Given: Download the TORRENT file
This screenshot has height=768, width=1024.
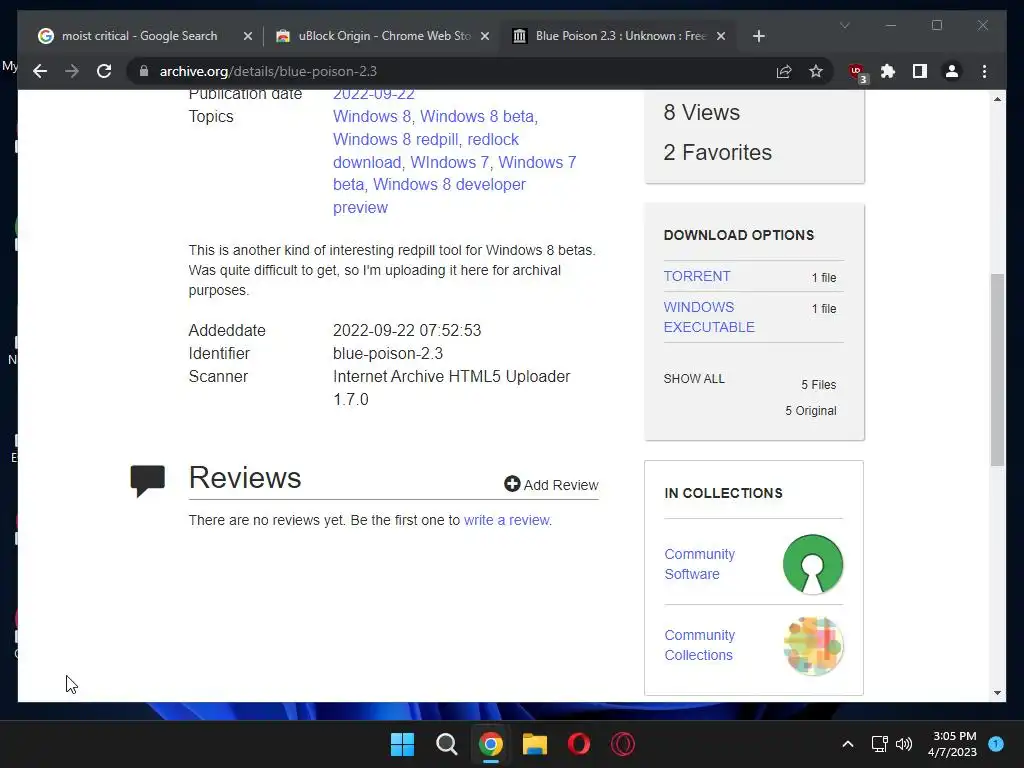Looking at the screenshot, I should pyautogui.click(x=697, y=276).
